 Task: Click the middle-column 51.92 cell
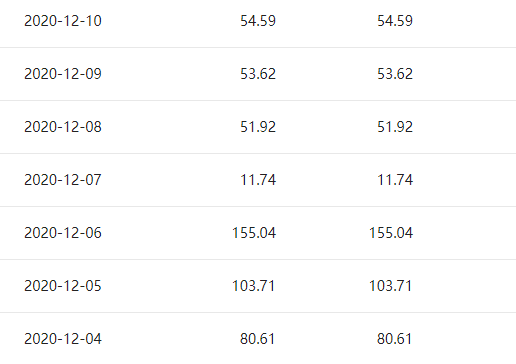click(x=258, y=127)
